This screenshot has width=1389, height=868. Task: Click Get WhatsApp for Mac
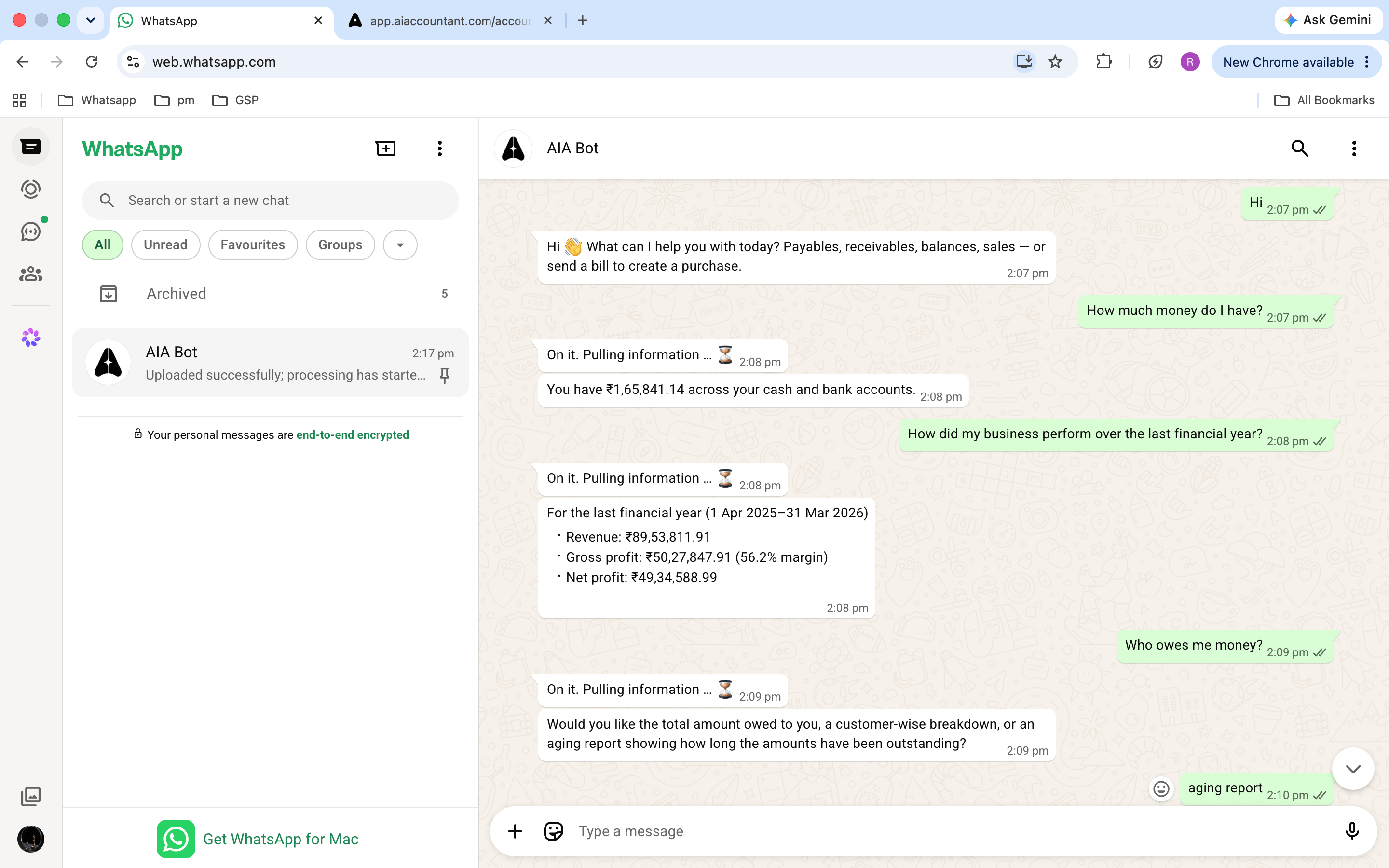tap(258, 839)
